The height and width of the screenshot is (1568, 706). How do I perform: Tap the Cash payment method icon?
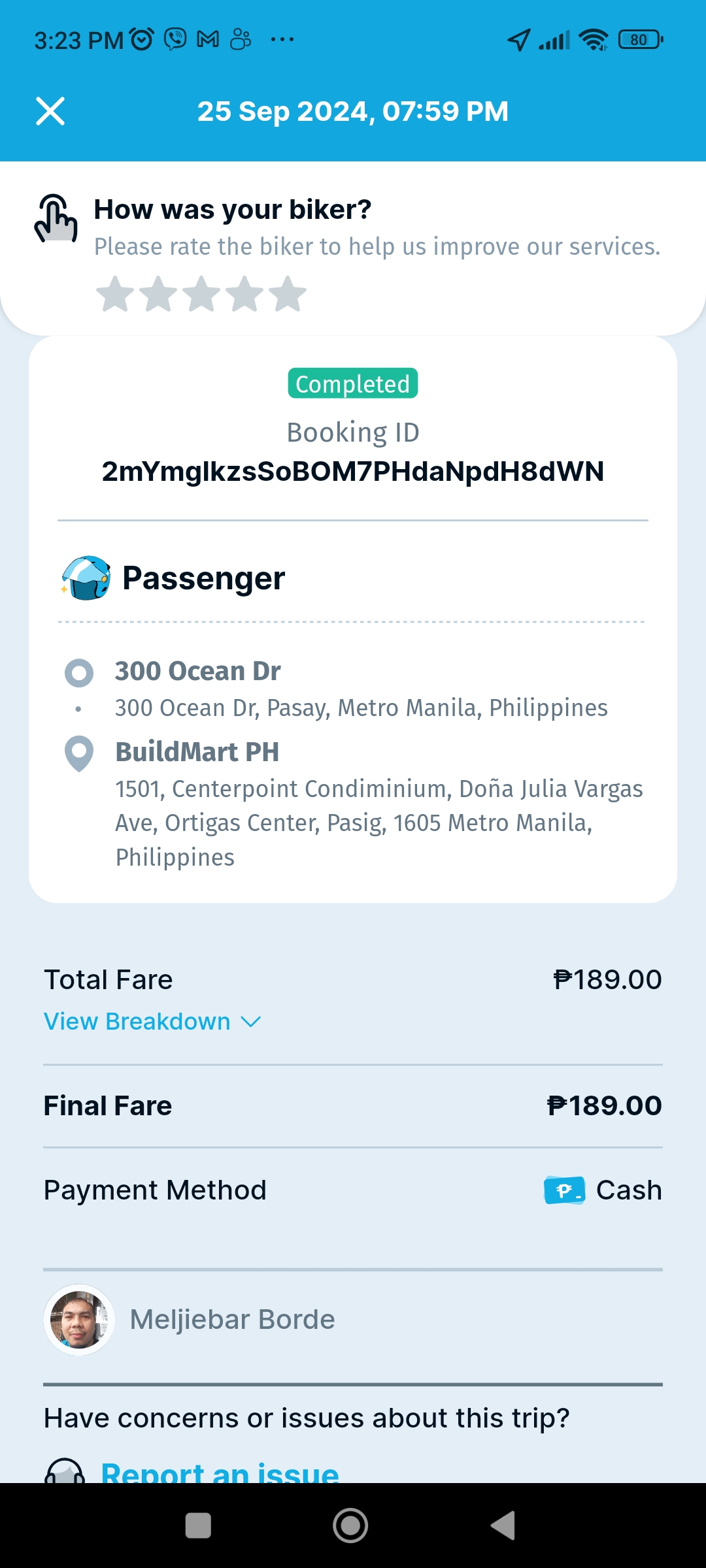[x=564, y=1190]
